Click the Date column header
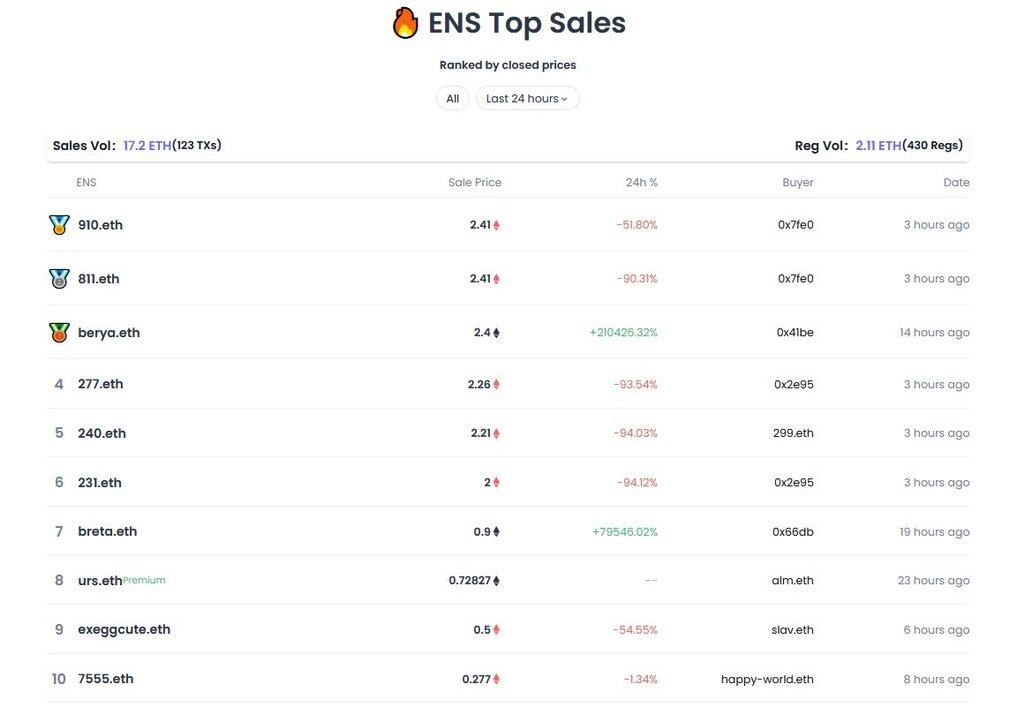Image resolution: width=1032 pixels, height=707 pixels. click(956, 182)
